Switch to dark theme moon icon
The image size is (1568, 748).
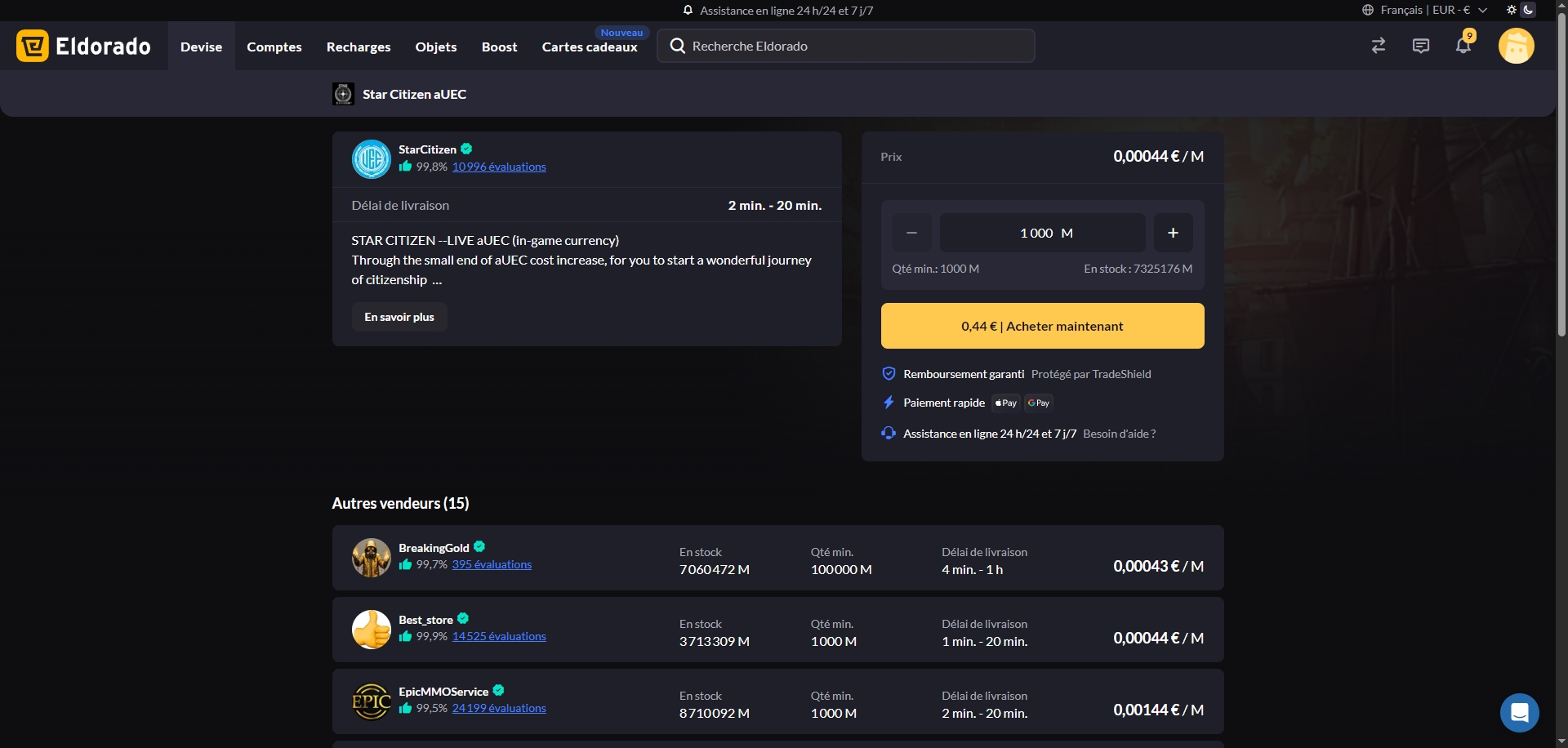1528,10
